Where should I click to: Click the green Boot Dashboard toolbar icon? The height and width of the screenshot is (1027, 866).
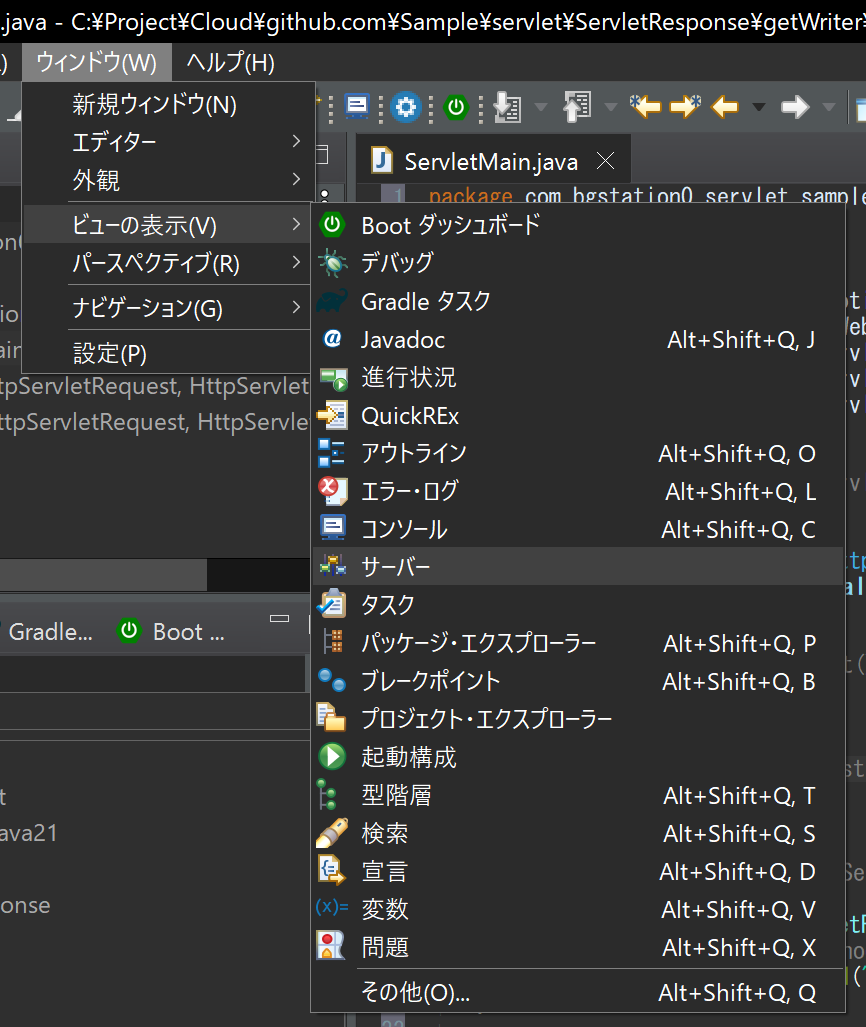pyautogui.click(x=456, y=107)
